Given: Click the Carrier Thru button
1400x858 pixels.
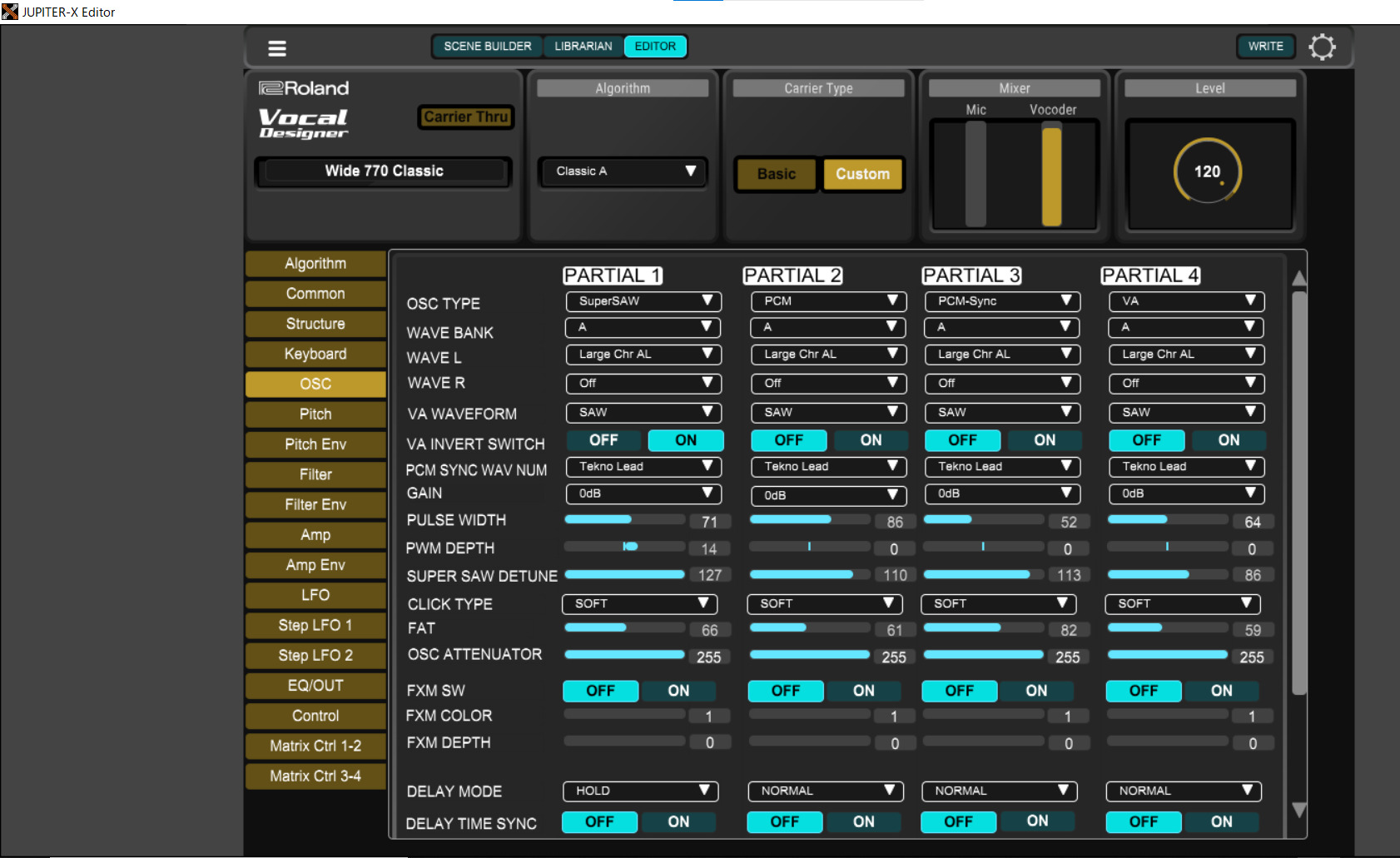Looking at the screenshot, I should [x=466, y=117].
